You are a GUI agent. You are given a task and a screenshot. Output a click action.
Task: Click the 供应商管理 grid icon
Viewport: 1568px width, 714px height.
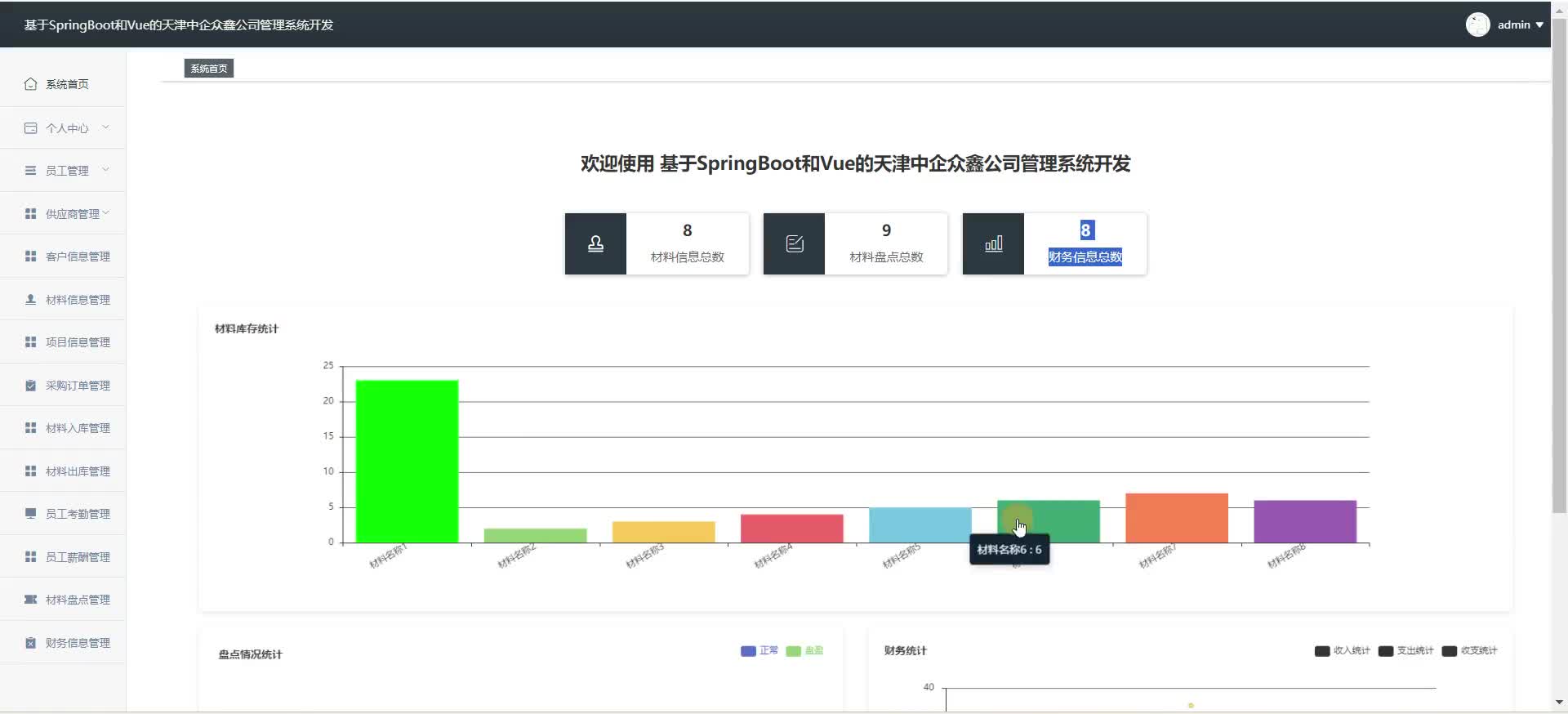30,213
